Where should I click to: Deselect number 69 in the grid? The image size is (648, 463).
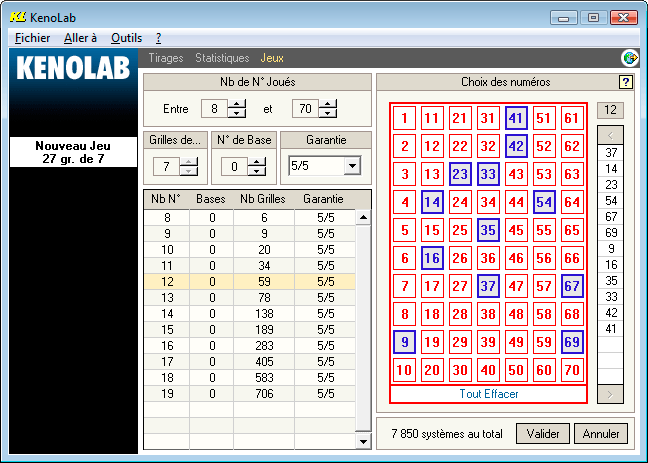pyautogui.click(x=572, y=342)
